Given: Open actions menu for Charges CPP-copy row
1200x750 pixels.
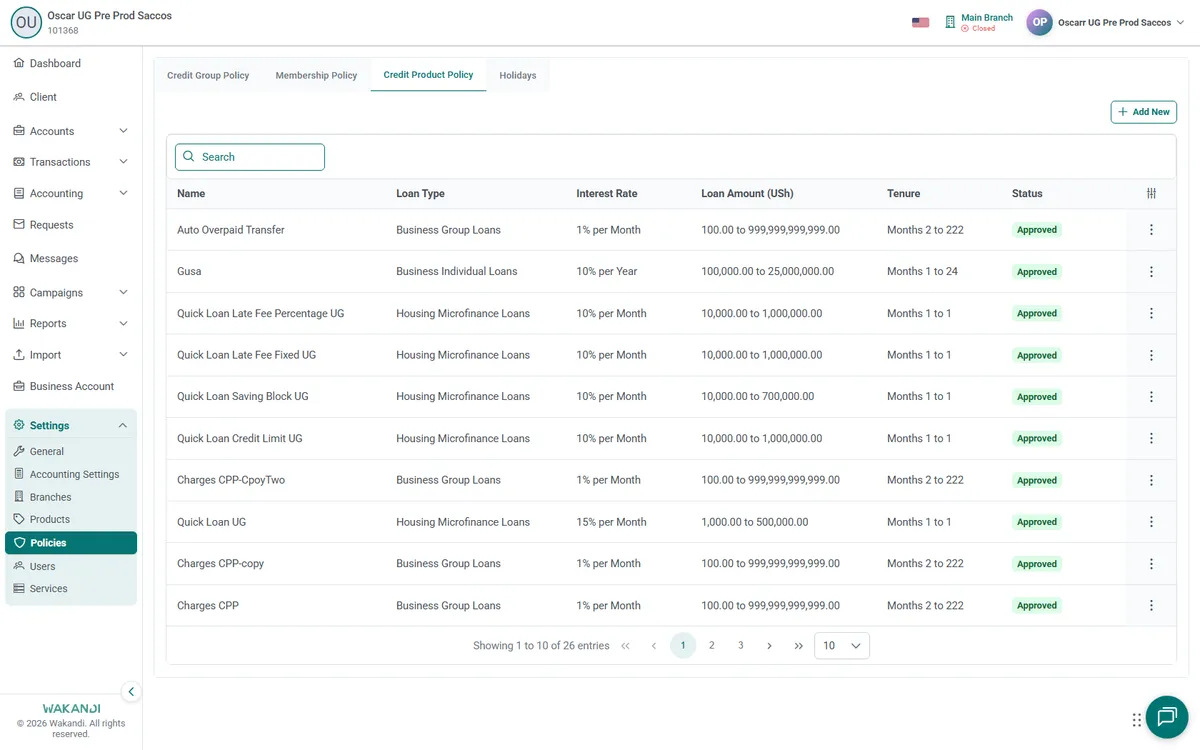Looking at the screenshot, I should [x=1151, y=564].
